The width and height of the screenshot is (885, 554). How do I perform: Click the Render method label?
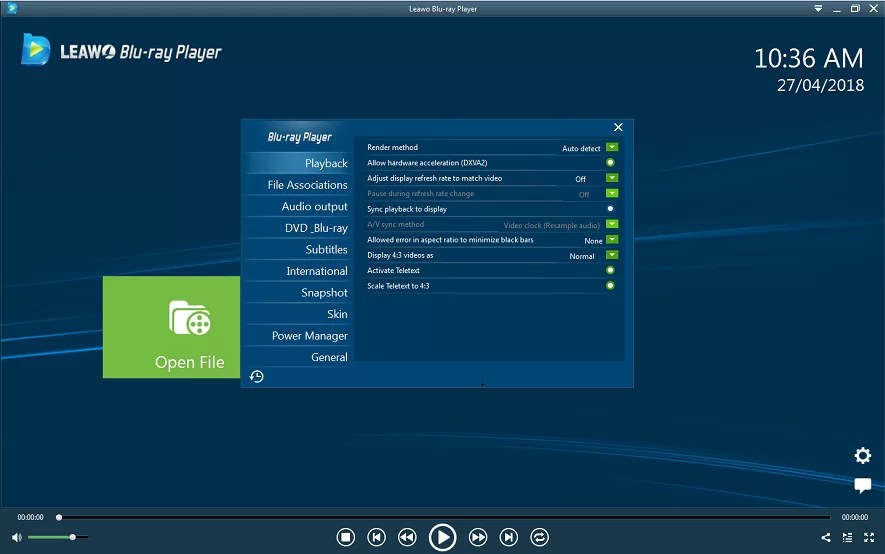(x=392, y=147)
